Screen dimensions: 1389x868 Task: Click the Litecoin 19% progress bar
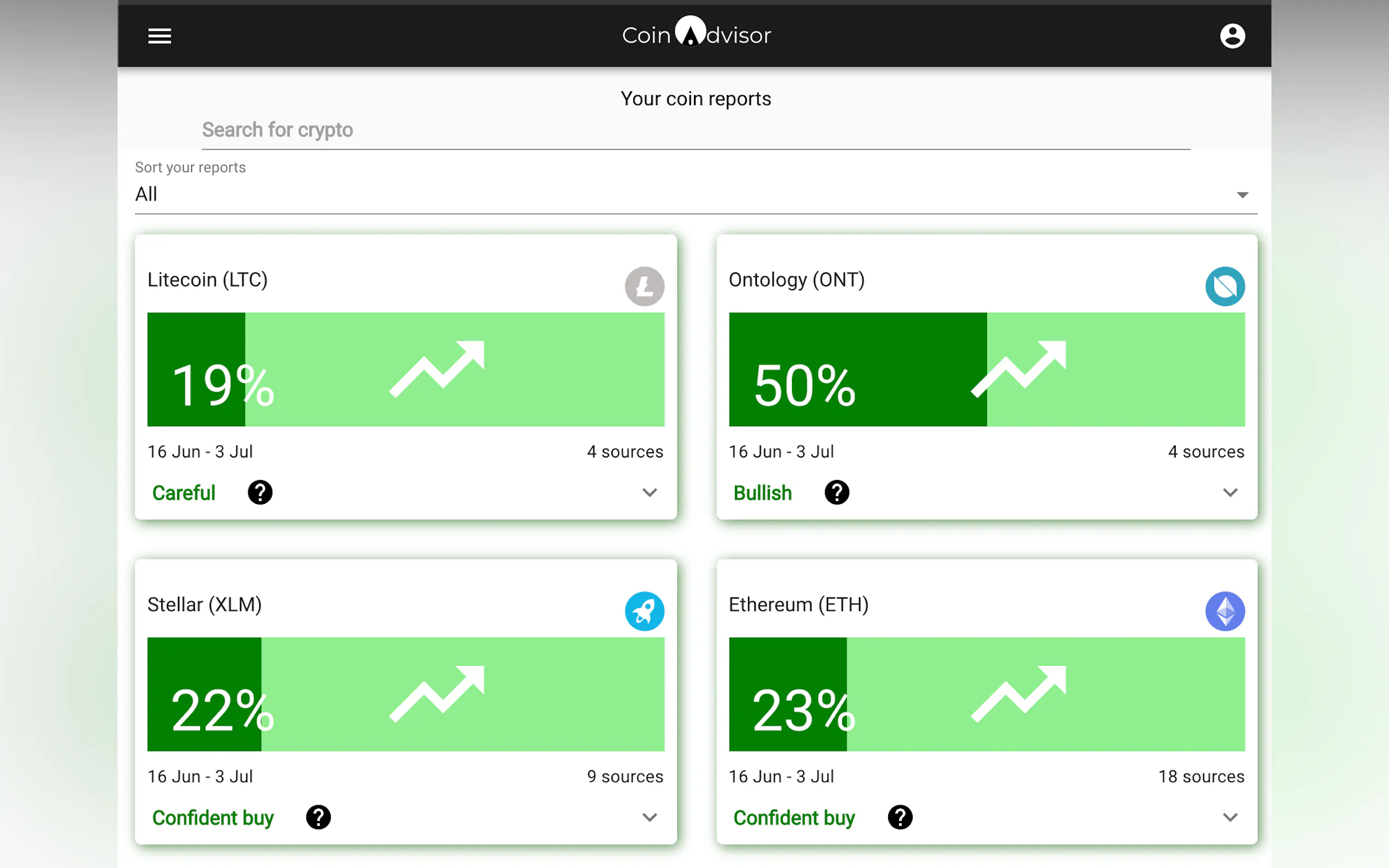coord(406,369)
